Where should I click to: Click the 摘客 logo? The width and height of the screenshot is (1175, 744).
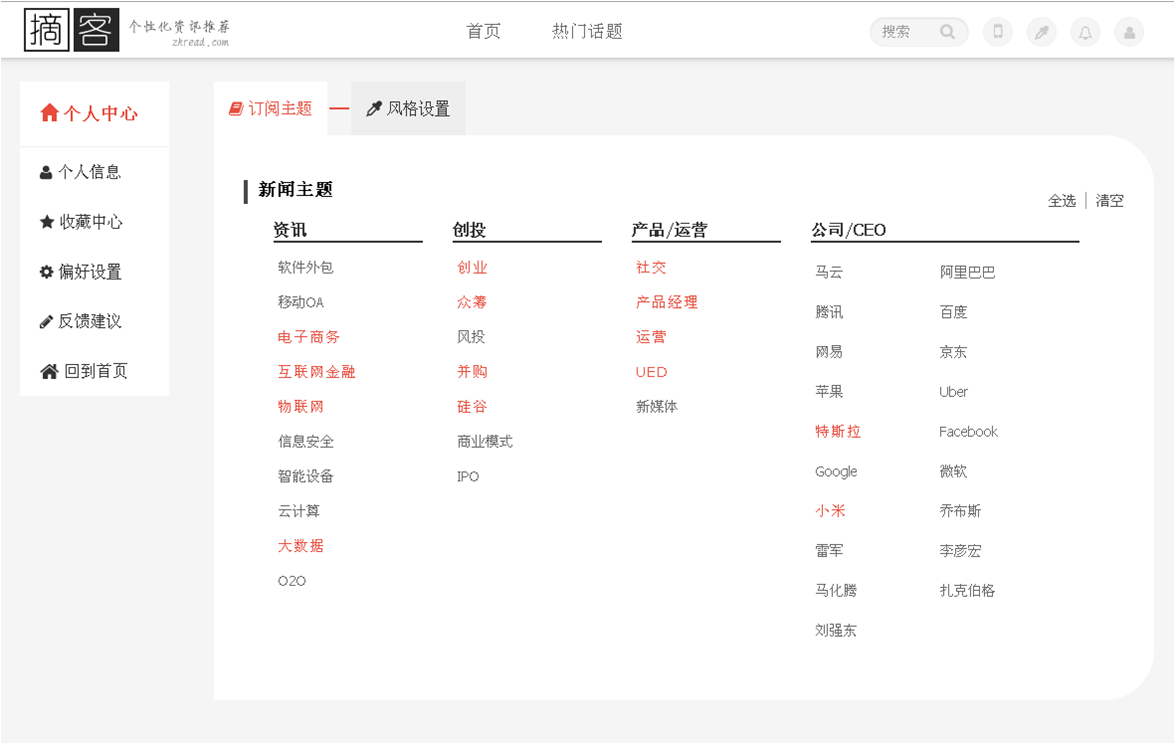point(72,30)
